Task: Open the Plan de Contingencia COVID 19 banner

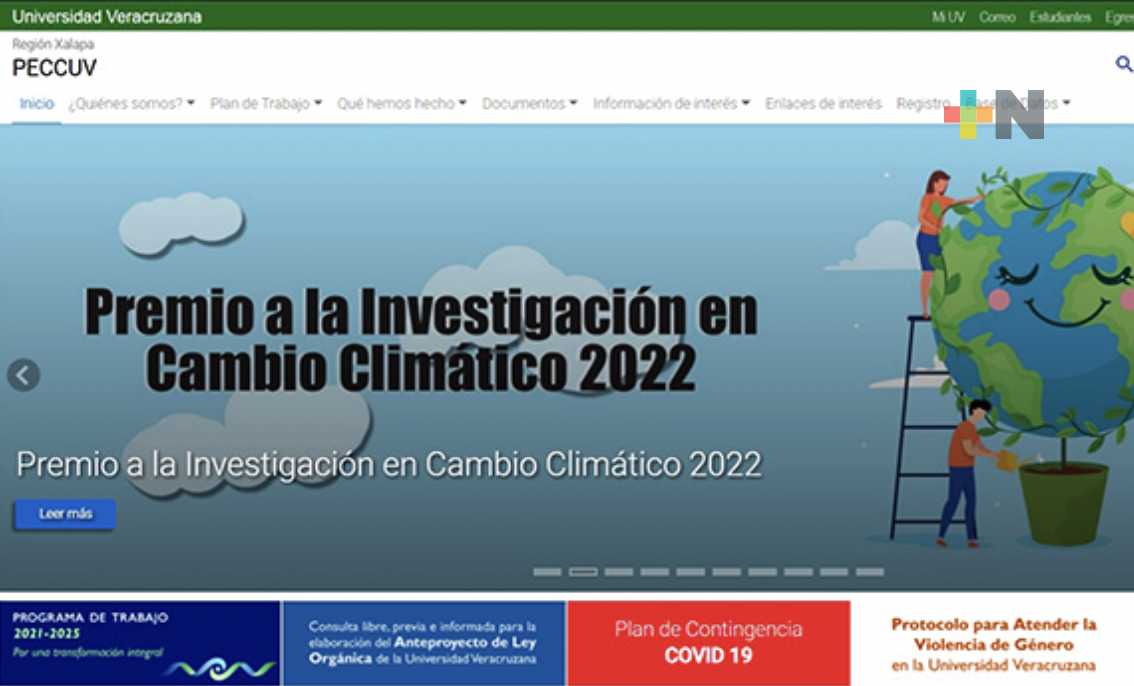Action: coord(709,643)
